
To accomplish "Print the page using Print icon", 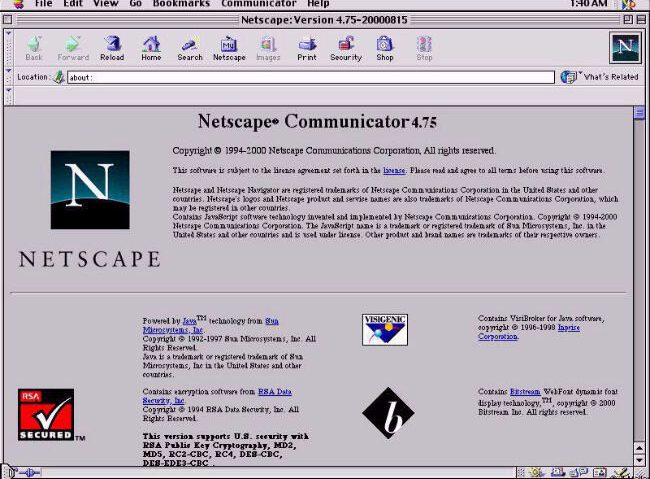I will click(307, 47).
